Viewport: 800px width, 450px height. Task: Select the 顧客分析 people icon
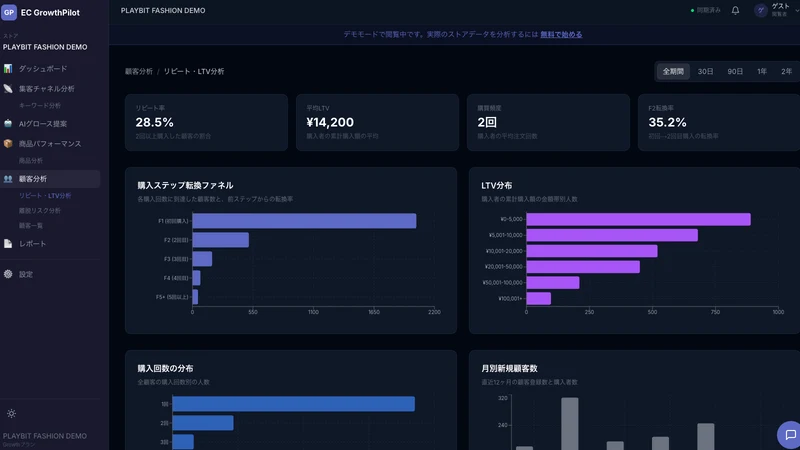coord(8,179)
